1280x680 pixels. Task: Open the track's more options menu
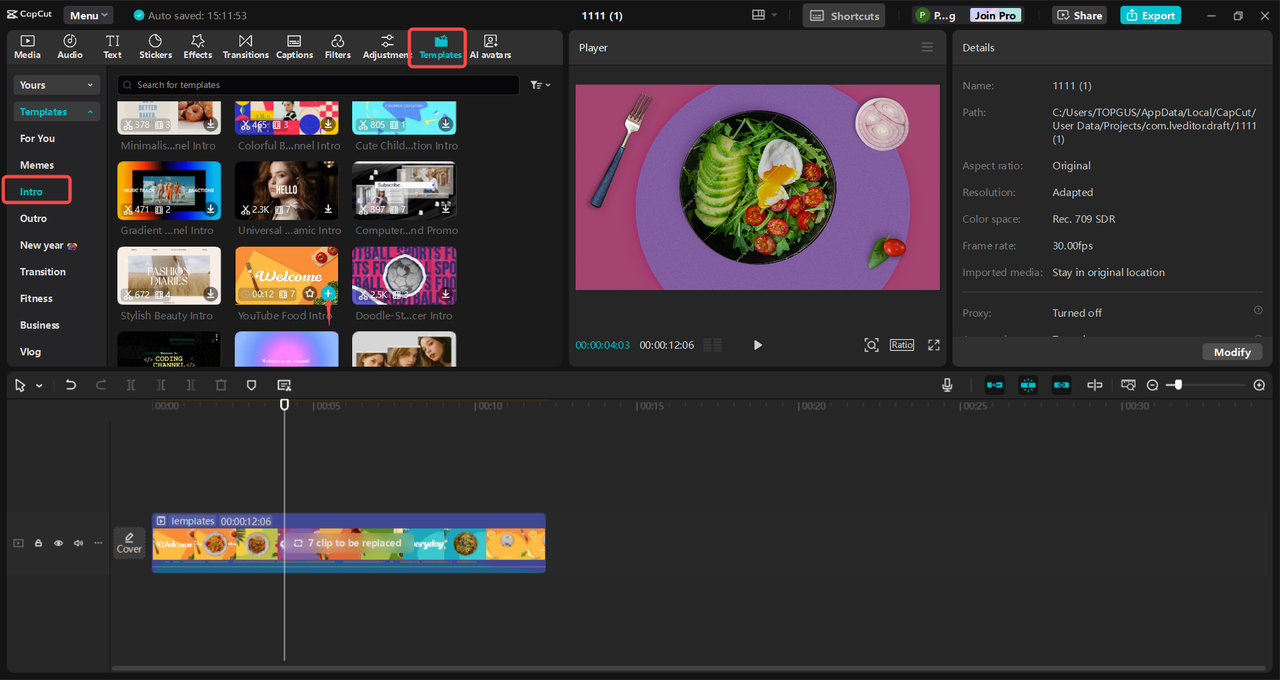pyautogui.click(x=98, y=543)
